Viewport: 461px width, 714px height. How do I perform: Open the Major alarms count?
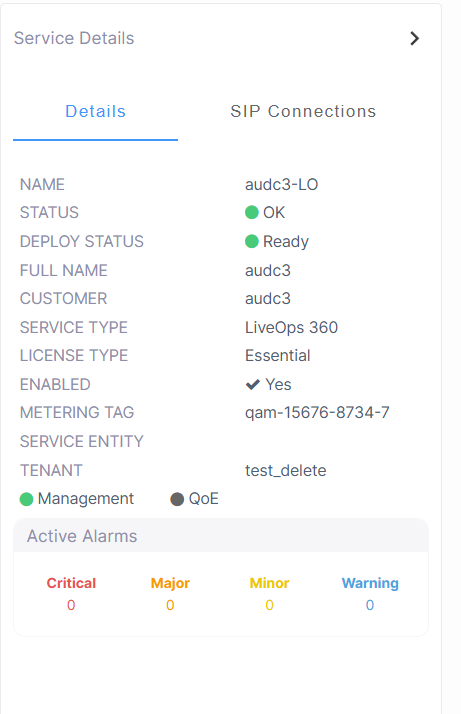point(170,605)
